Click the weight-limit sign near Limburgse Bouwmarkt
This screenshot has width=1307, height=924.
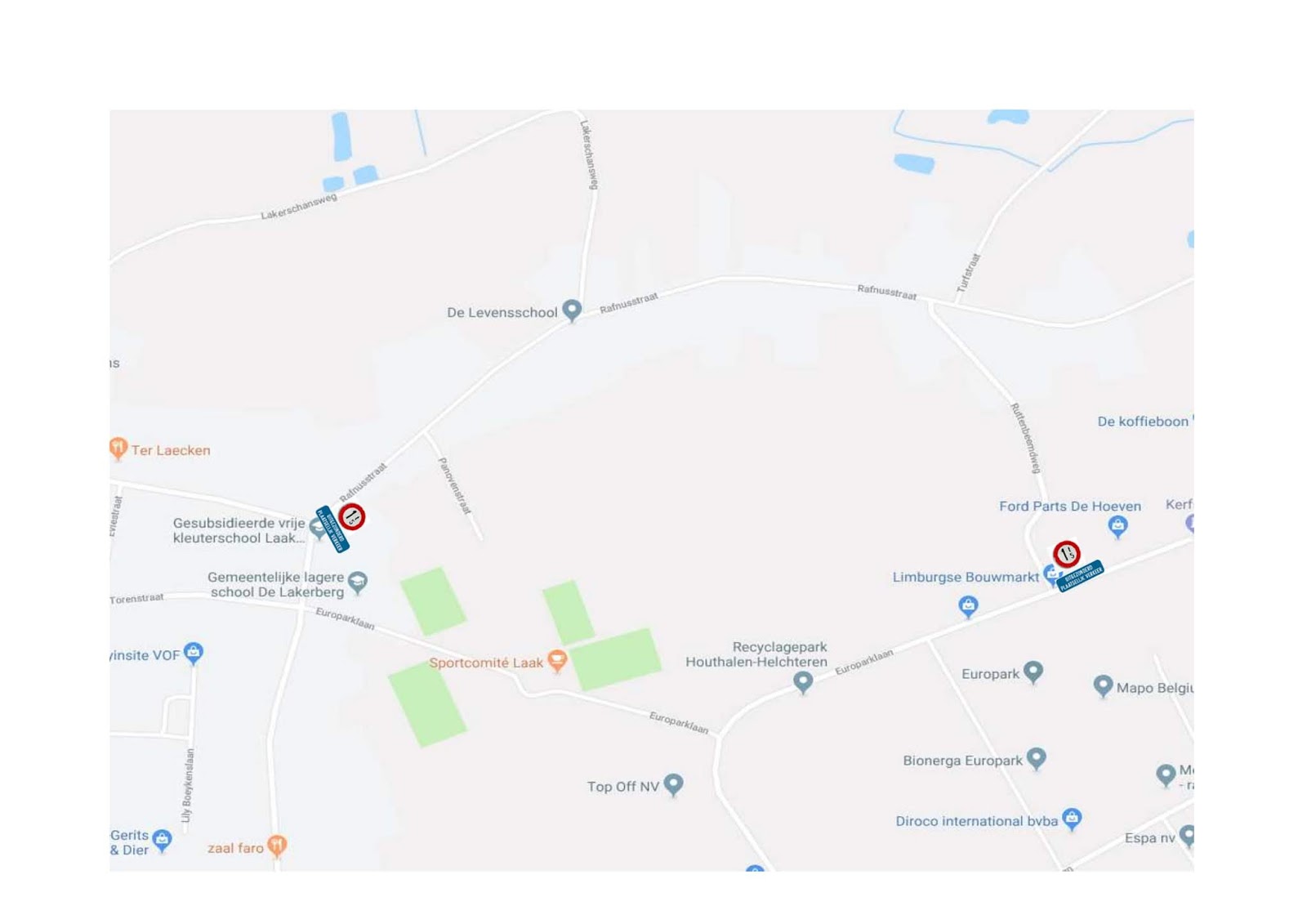click(x=1066, y=554)
